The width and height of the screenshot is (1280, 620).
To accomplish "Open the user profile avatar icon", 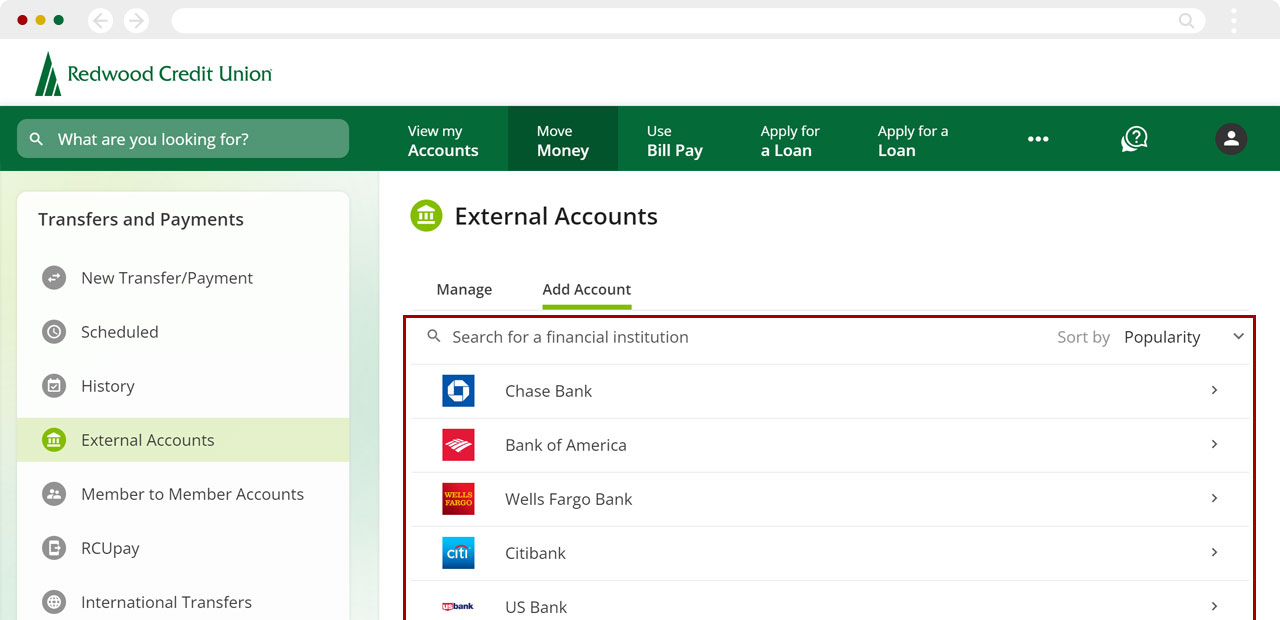I will pyautogui.click(x=1231, y=139).
